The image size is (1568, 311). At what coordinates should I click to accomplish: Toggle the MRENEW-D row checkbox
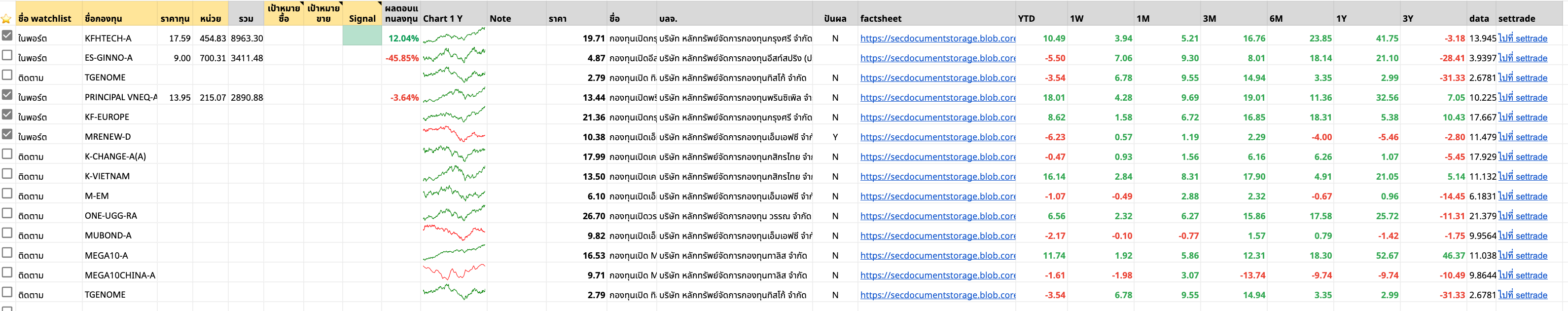[7, 134]
